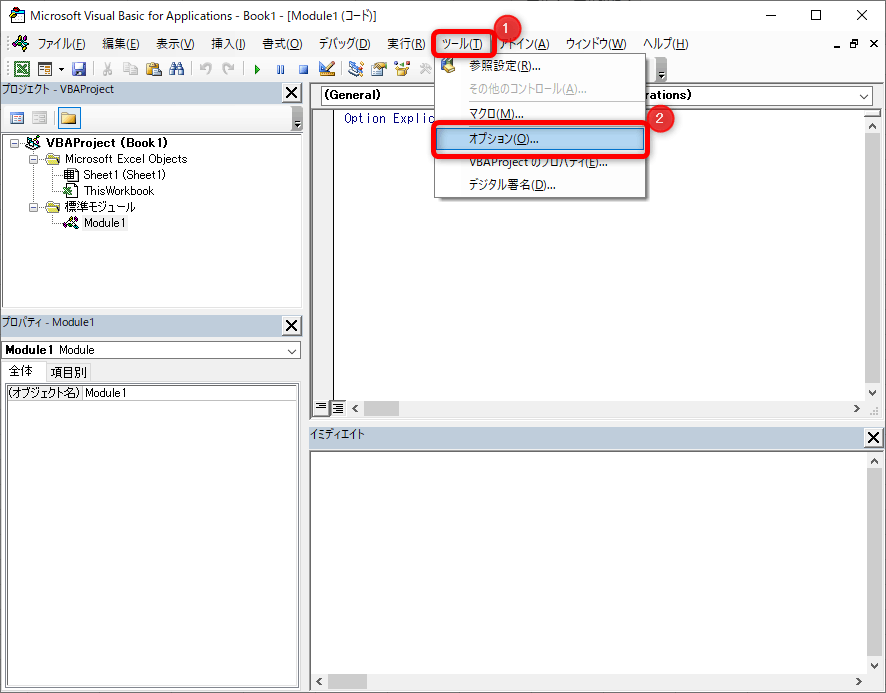Collapse the Microsoft Excel Objects folder
Image resolution: width=886 pixels, height=693 pixels.
[x=33, y=159]
